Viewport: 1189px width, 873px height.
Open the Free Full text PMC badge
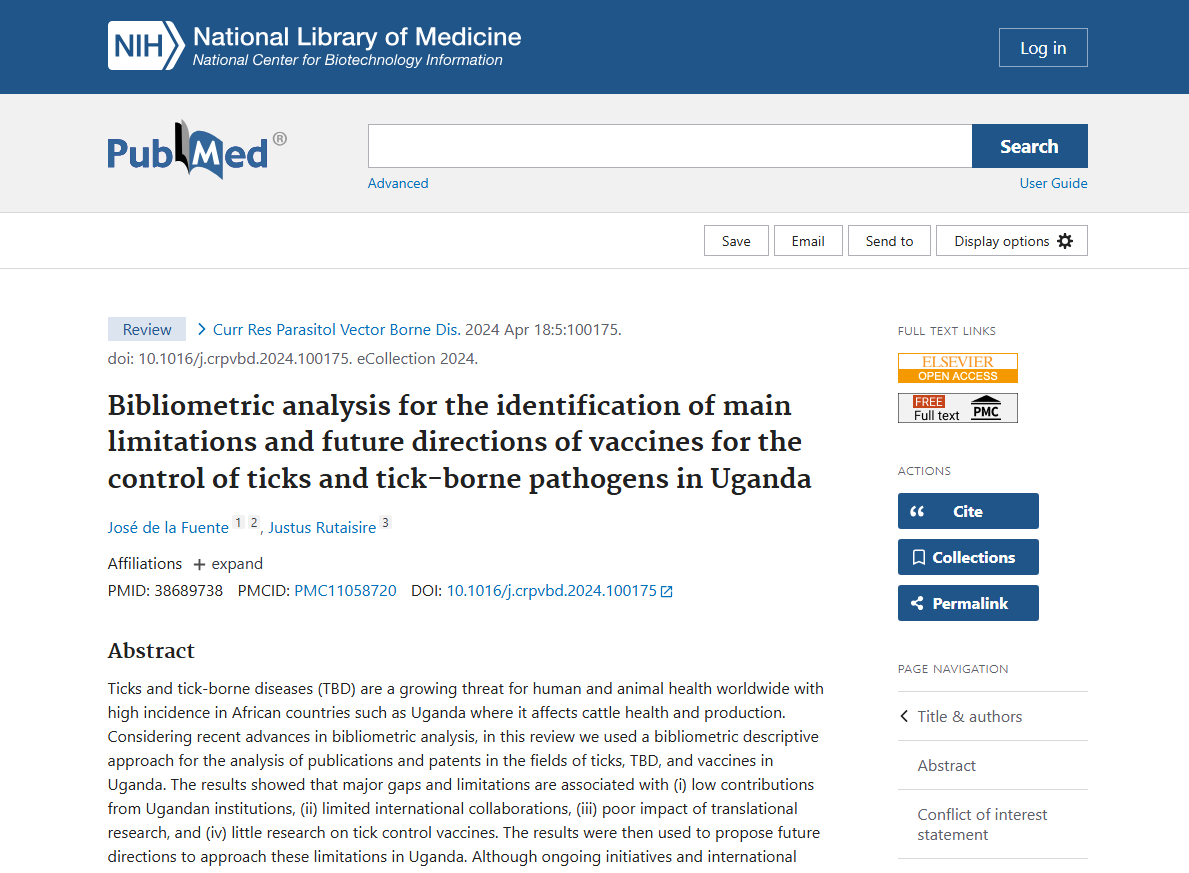click(x=958, y=408)
